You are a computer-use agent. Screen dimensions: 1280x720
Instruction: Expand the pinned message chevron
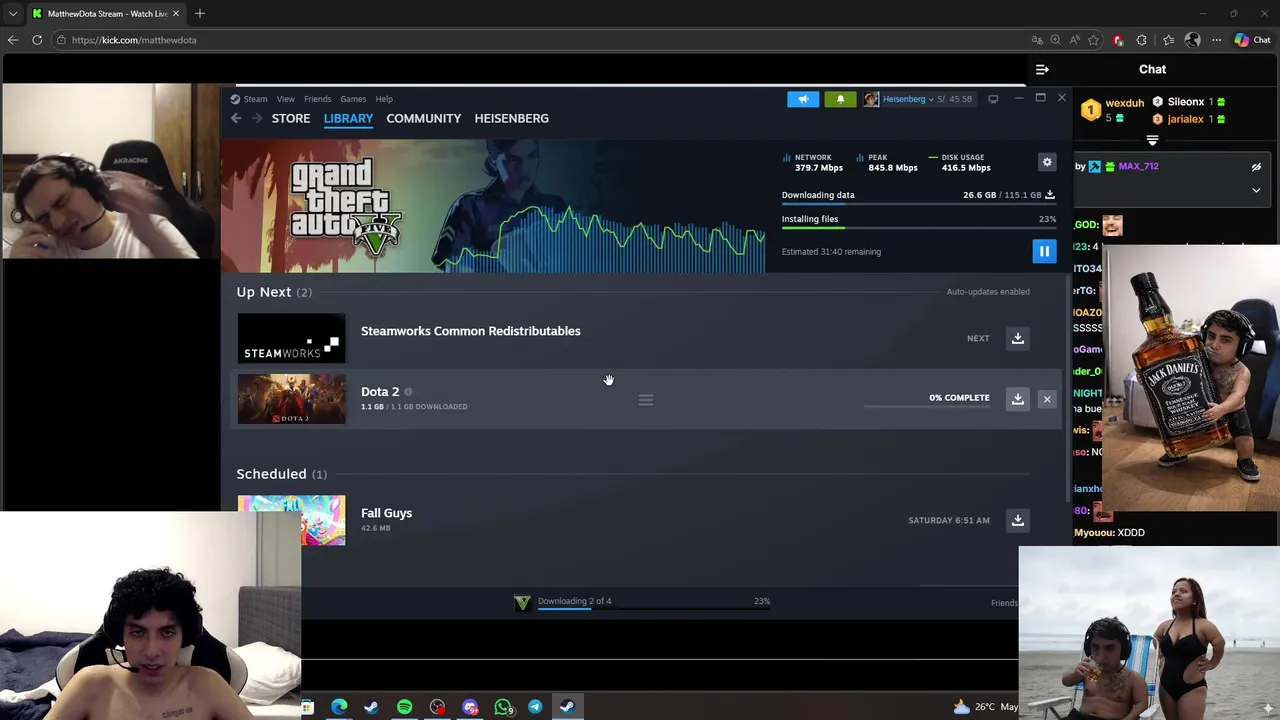point(1256,190)
